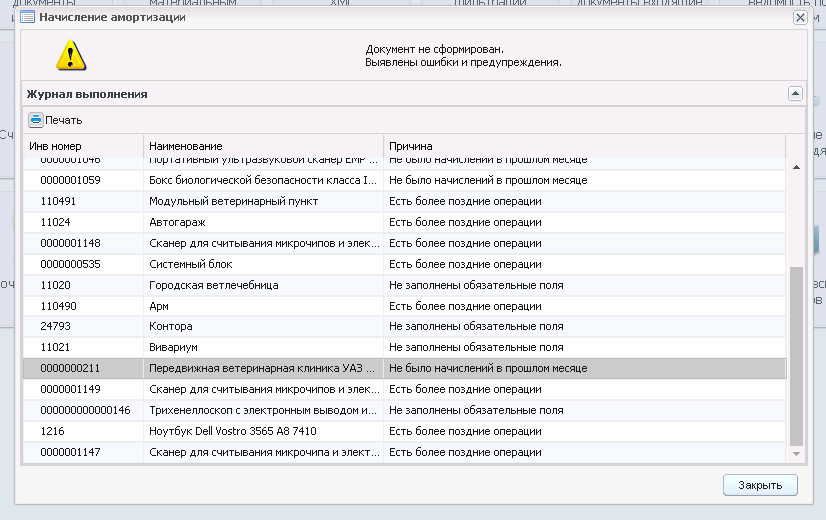Select inventory number 0000001149
This screenshot has height=520, width=826.
tap(70, 389)
